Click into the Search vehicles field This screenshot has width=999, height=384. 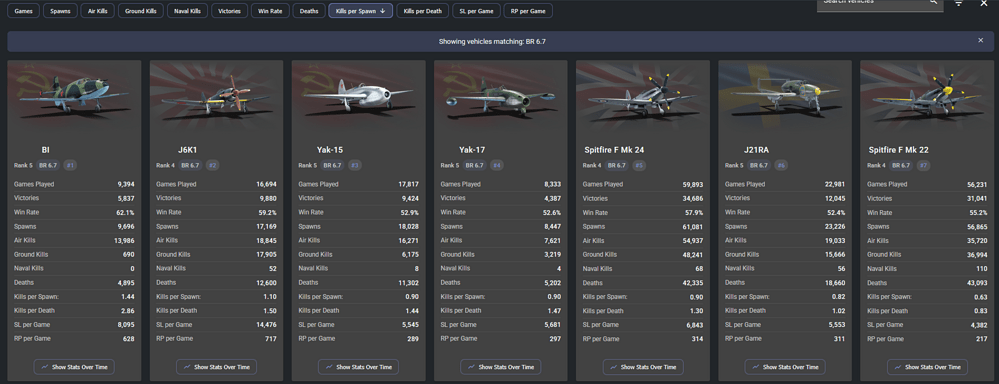(x=873, y=3)
